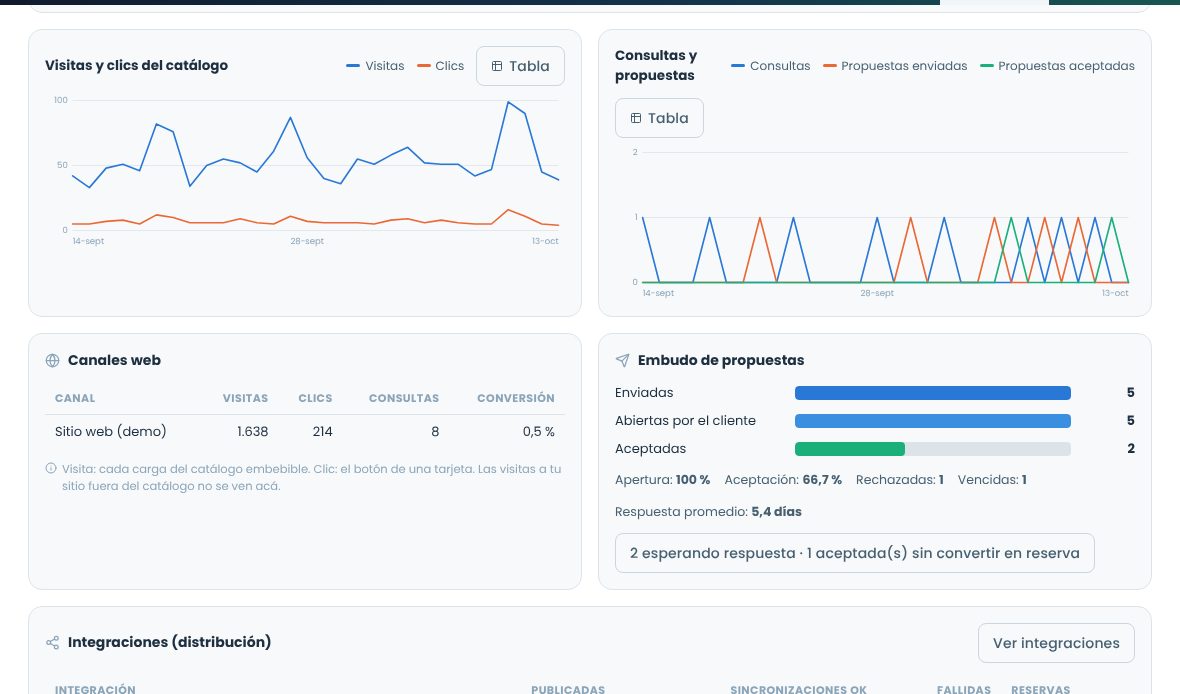Screen dimensions: 1180x694
Task: Click table icon inside Visitas chart Tabla button
Action: tap(497, 66)
